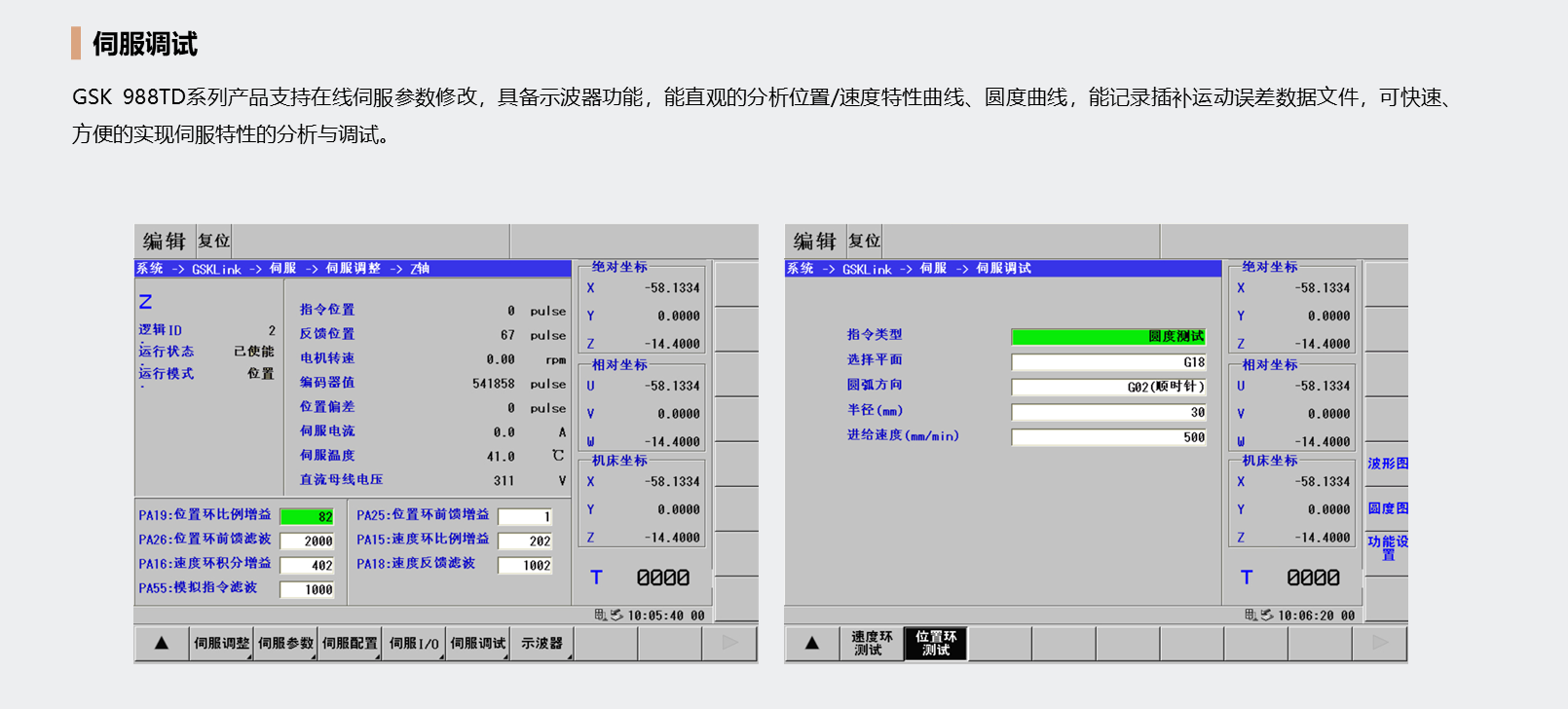Open the 波形图 waveform side button
This screenshot has height=709, width=1568.
tap(1387, 464)
